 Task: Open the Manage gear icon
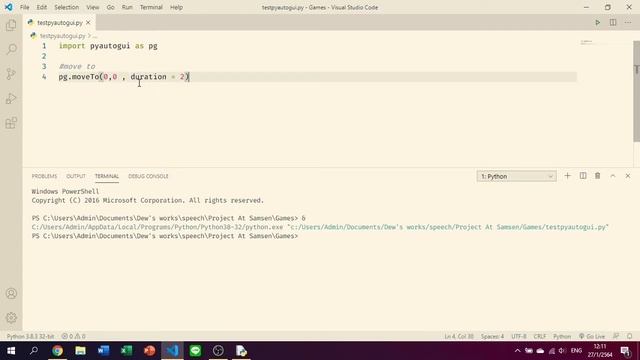coord(11,318)
